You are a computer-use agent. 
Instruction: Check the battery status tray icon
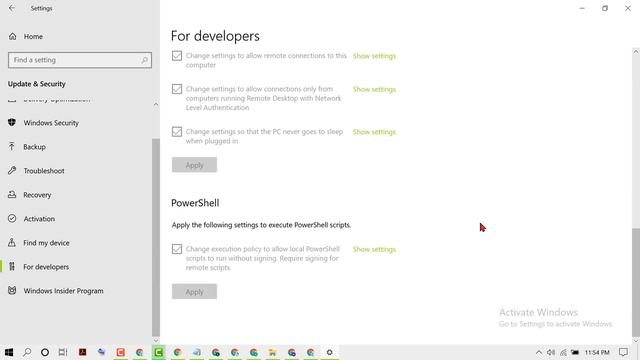[575, 352]
